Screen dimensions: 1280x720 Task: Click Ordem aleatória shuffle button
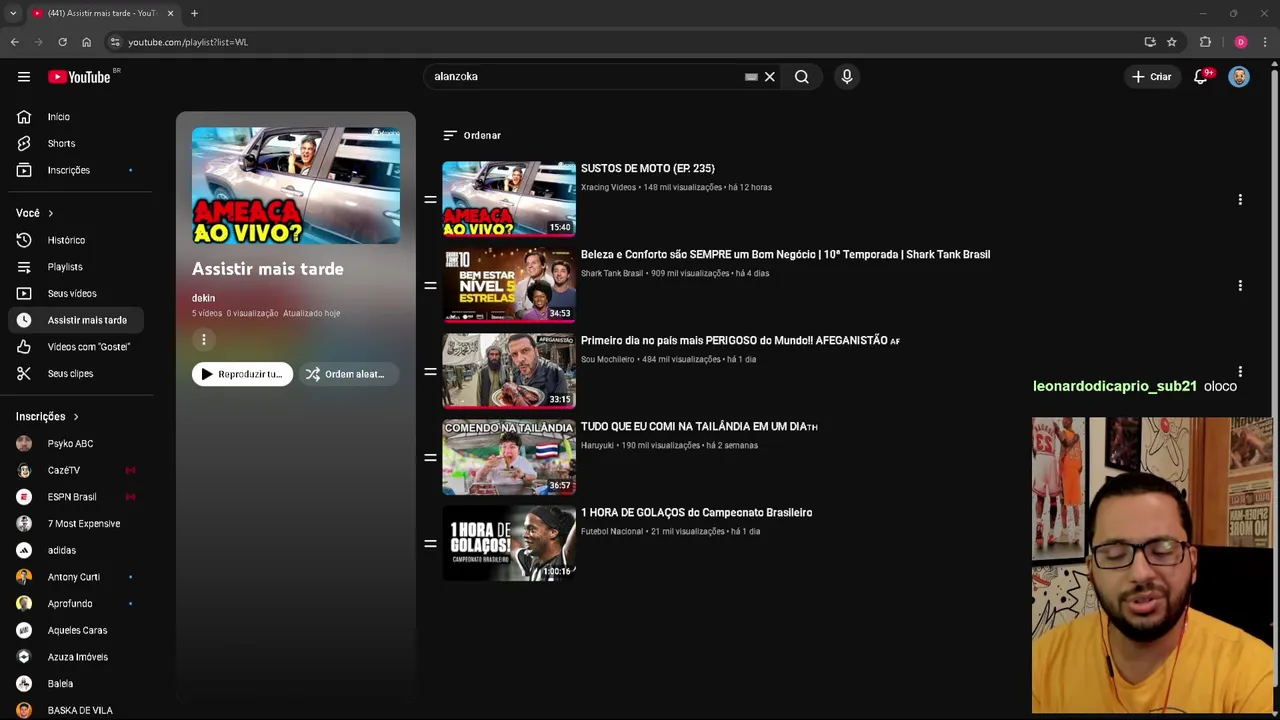(x=347, y=374)
